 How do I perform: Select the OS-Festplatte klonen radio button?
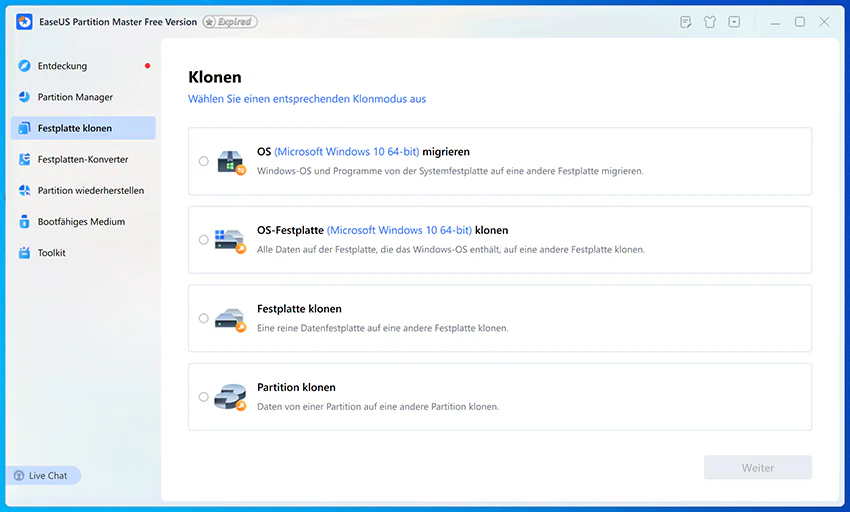click(x=203, y=240)
